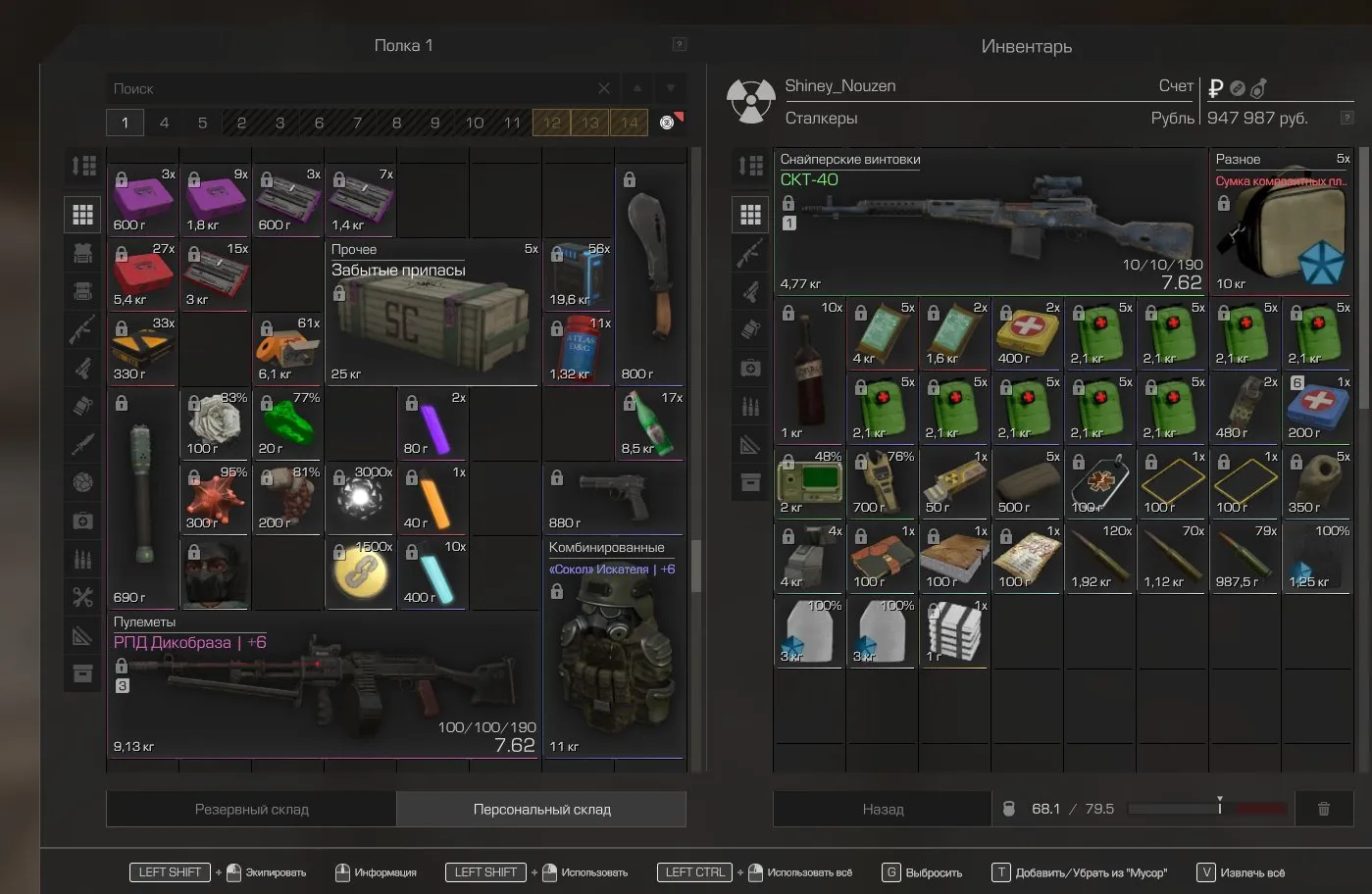Filter Полка 1 by wrench tools icon
The height and width of the screenshot is (894, 1372).
click(x=83, y=597)
